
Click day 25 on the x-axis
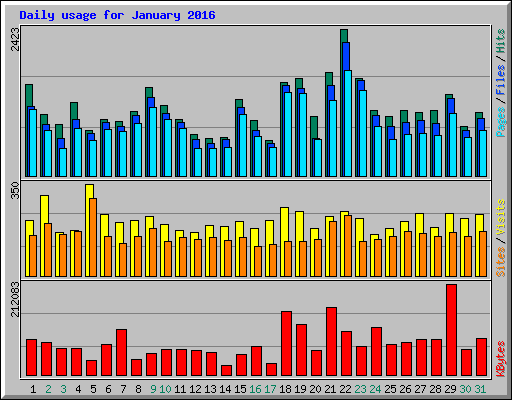(x=390, y=389)
